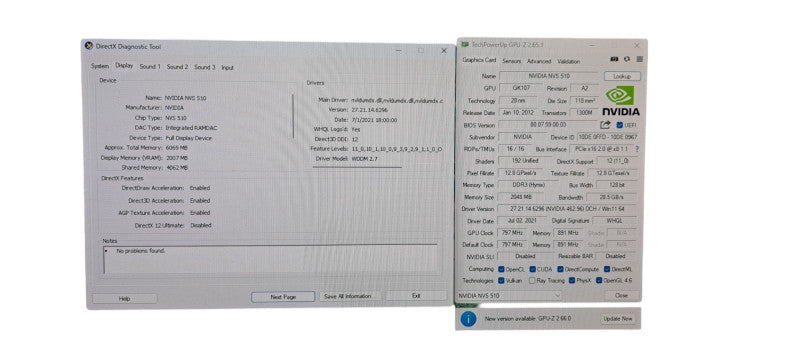The height and width of the screenshot is (360, 800).
Task: Toggle the OpenGL 4.6 checkbox
Action: pyautogui.click(x=599, y=280)
